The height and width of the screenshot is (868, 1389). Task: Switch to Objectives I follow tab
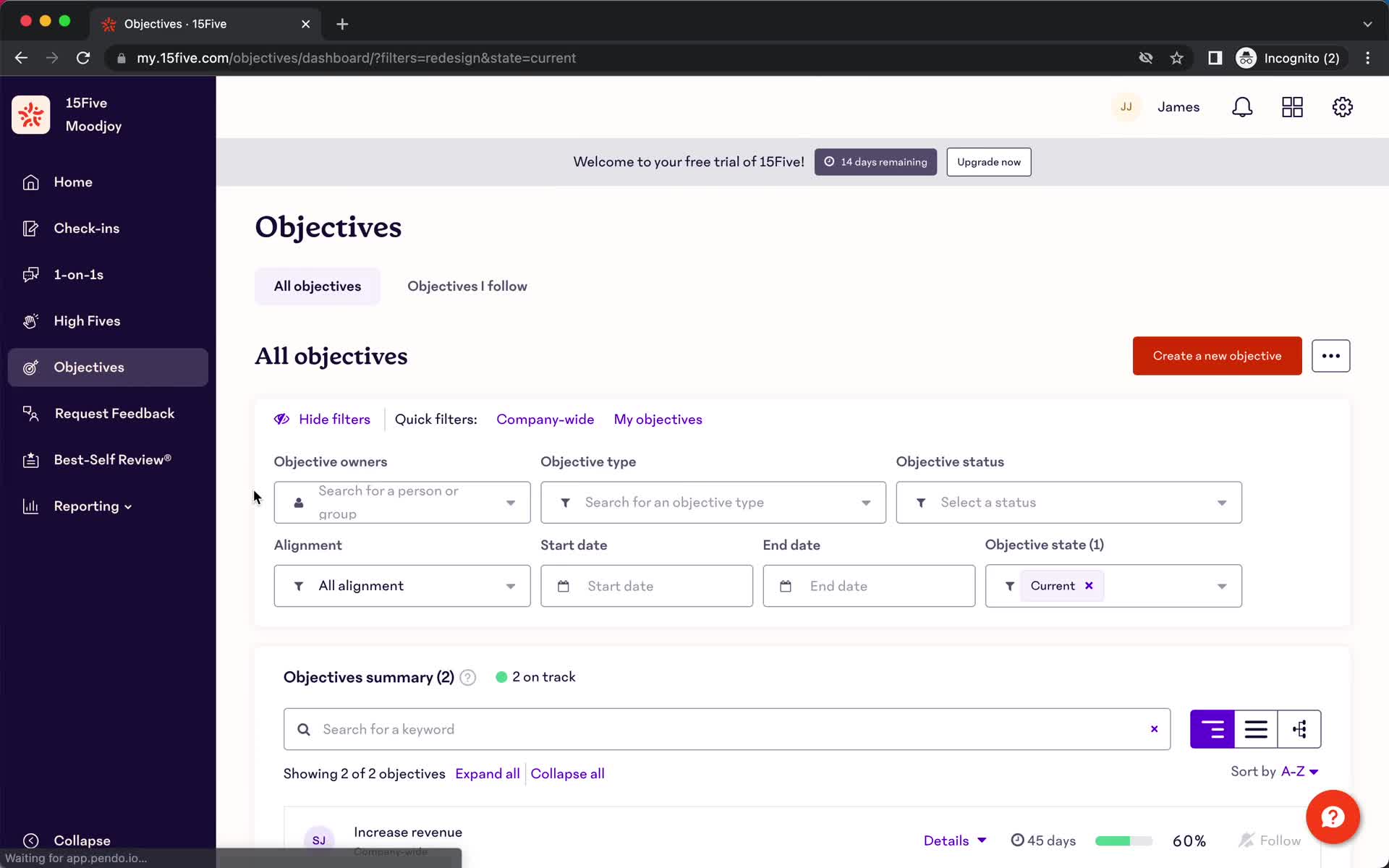(467, 286)
